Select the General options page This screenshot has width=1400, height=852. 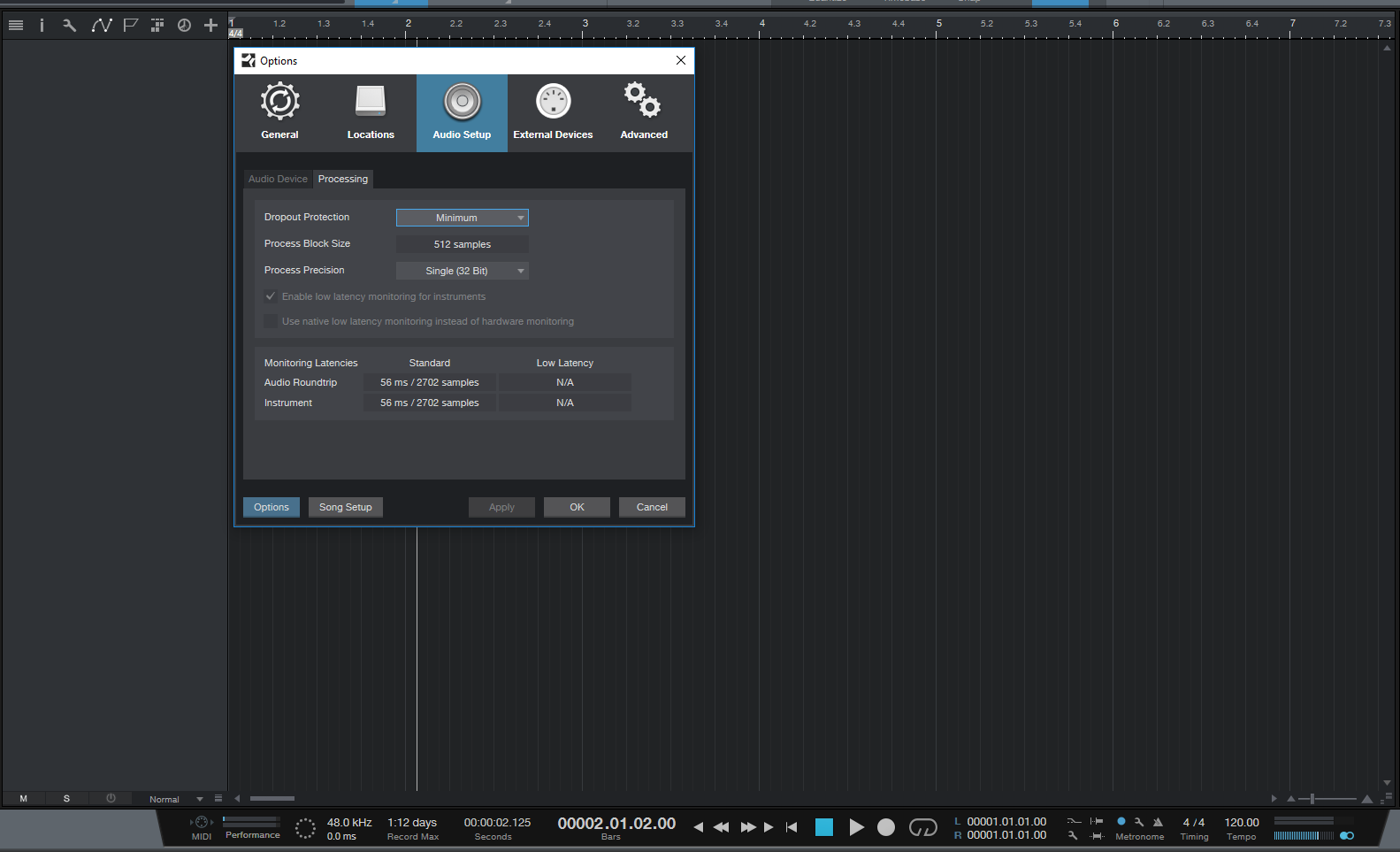coord(279,112)
